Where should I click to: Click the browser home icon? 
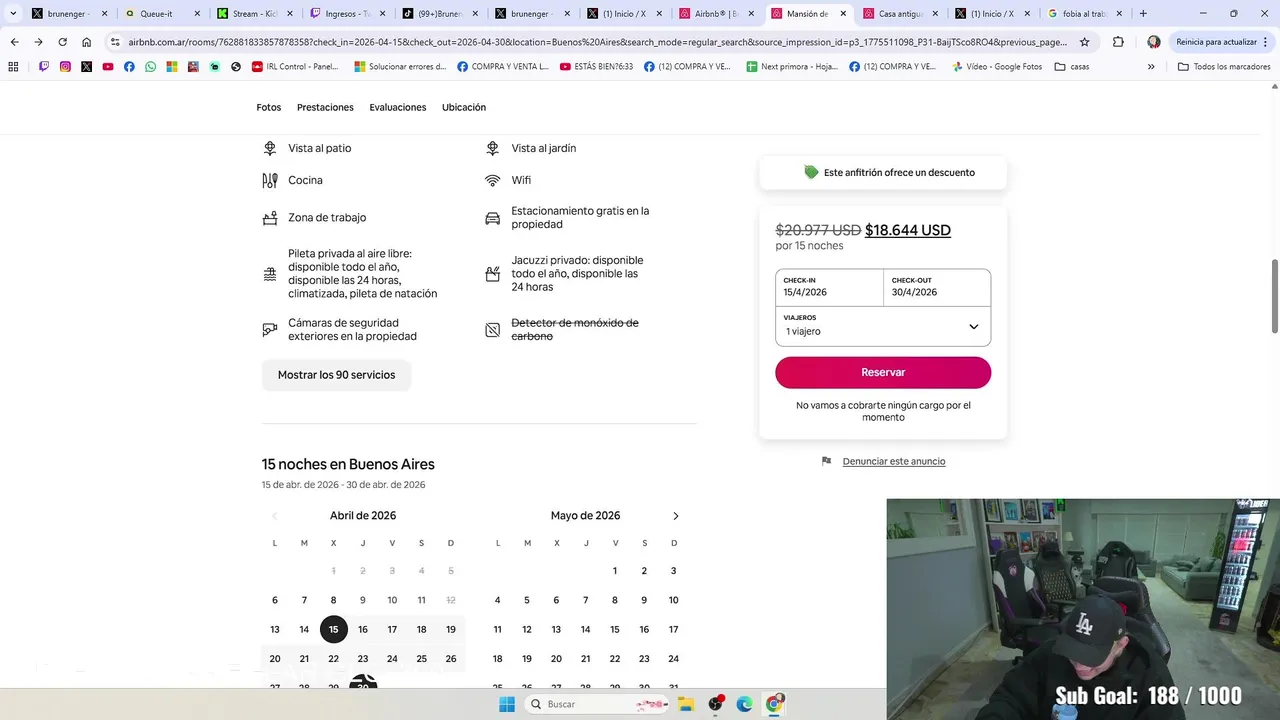click(87, 42)
